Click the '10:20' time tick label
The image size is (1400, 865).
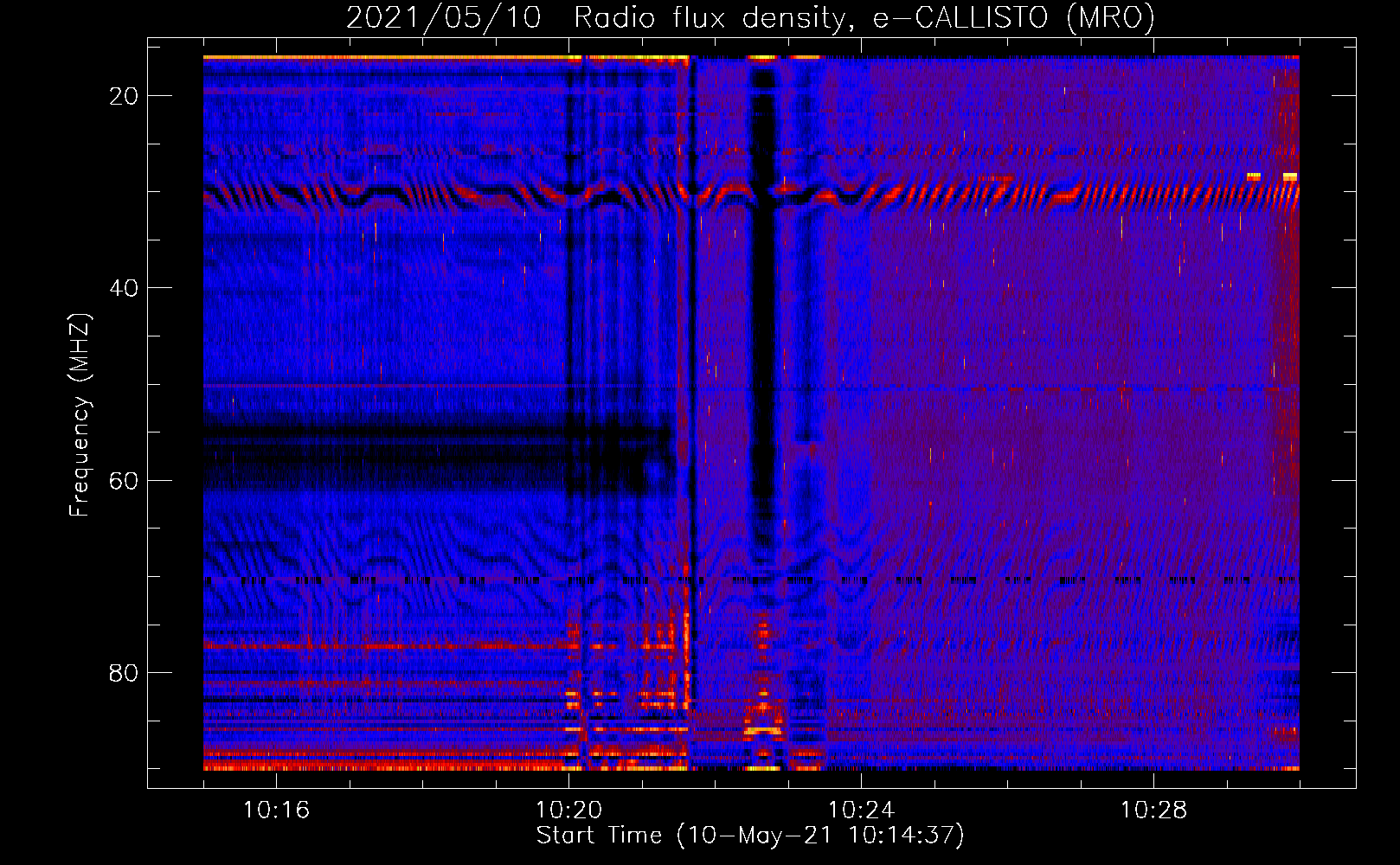pyautogui.click(x=568, y=811)
